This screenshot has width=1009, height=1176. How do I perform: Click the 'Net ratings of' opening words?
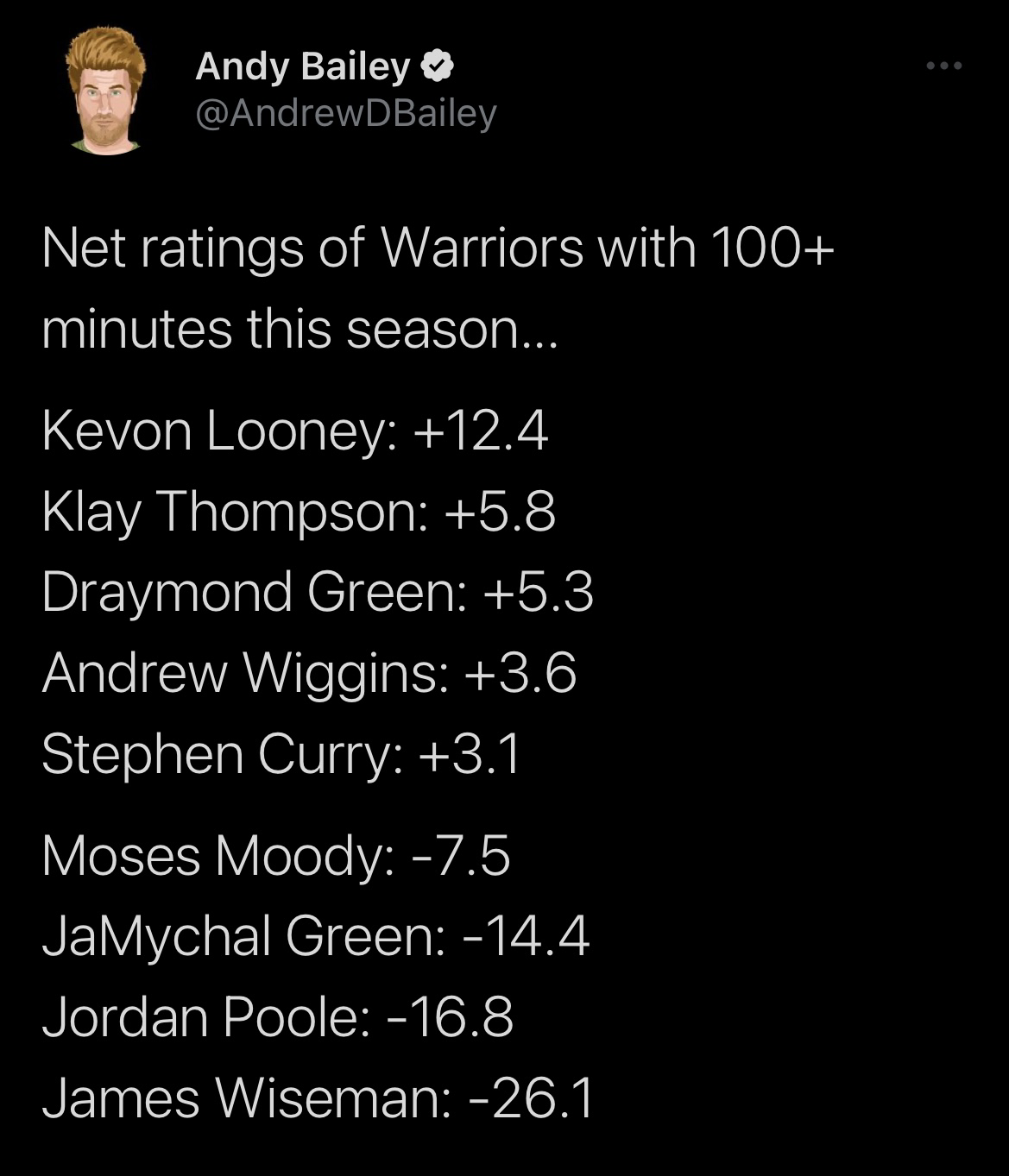point(203,248)
